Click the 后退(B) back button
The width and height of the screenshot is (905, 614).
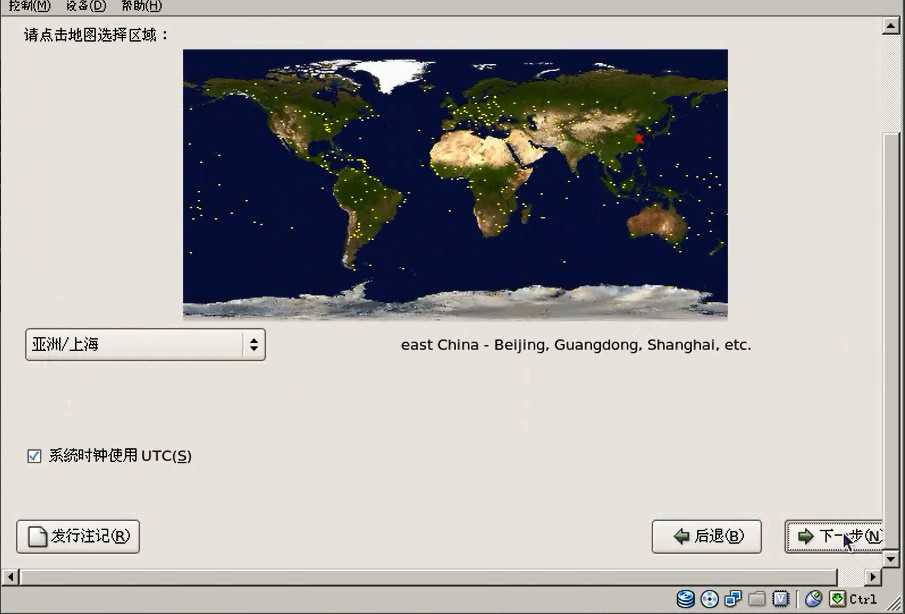tap(706, 537)
